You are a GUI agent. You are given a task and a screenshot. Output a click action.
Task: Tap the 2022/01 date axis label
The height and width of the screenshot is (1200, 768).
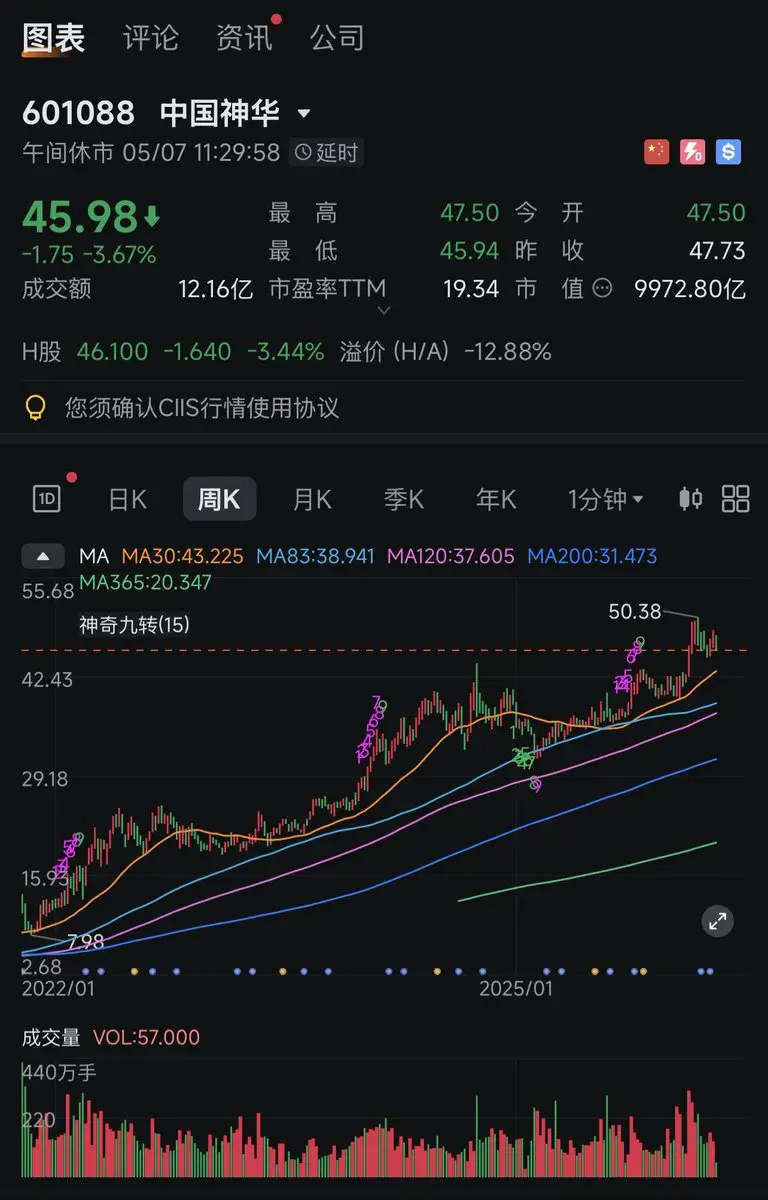pyautogui.click(x=58, y=988)
